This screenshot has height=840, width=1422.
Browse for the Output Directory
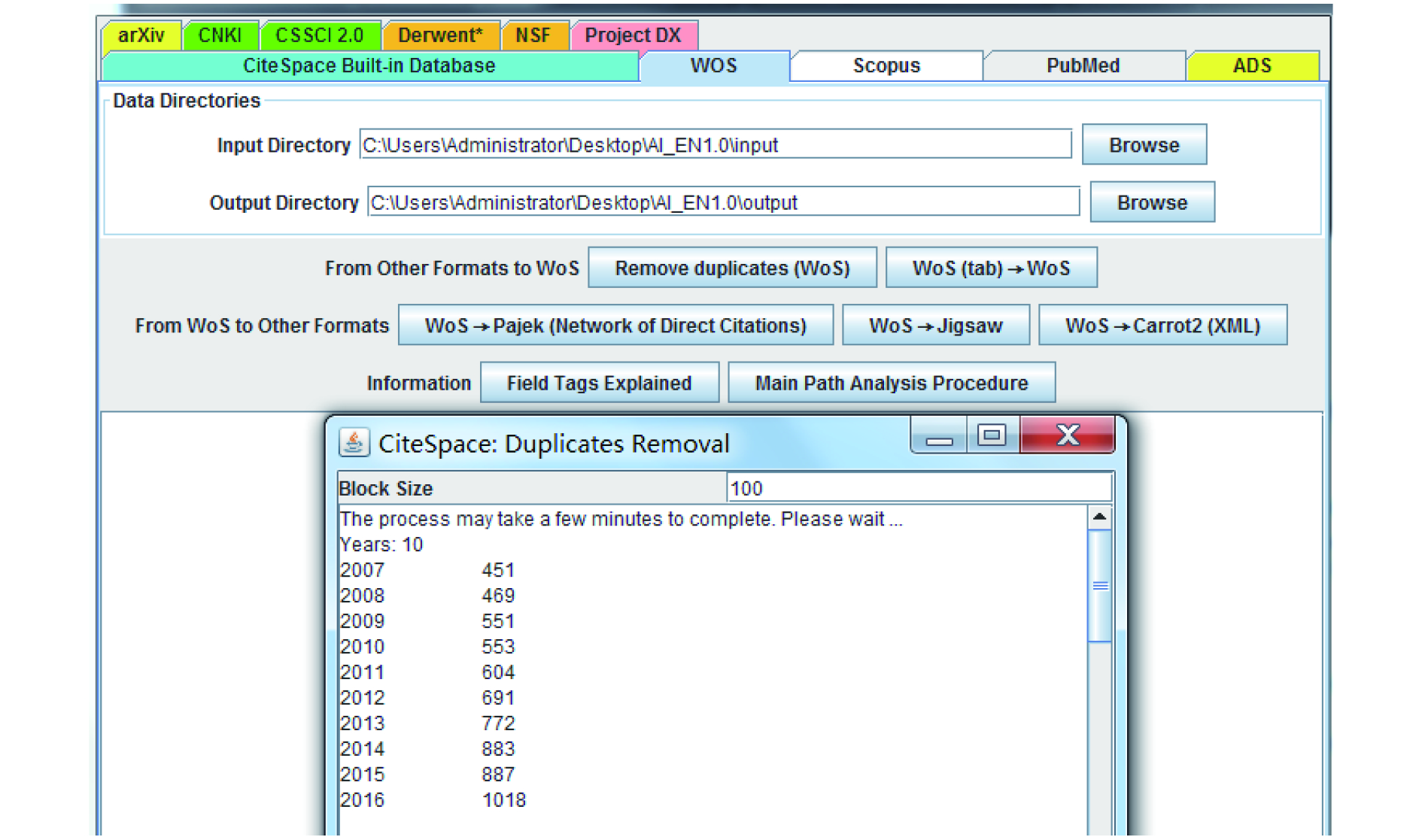click(1153, 202)
